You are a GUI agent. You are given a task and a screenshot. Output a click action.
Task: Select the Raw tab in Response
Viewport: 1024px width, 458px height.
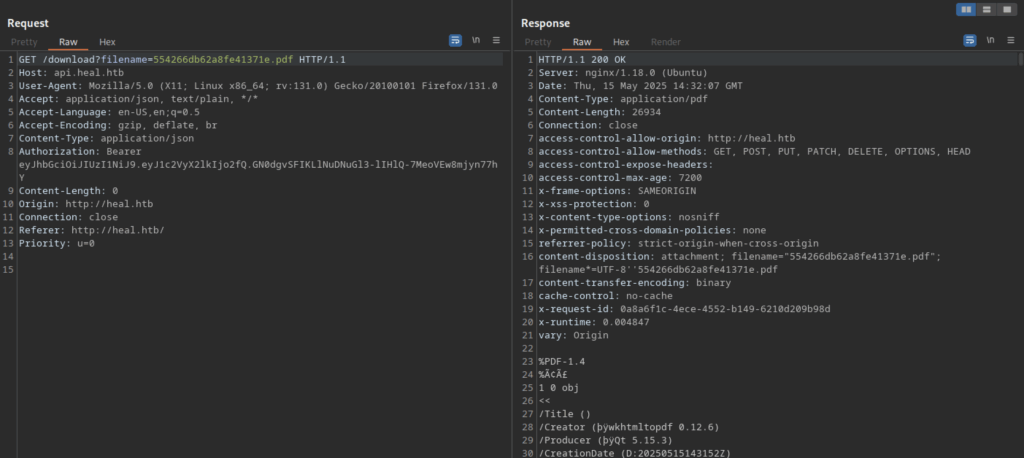coord(581,42)
